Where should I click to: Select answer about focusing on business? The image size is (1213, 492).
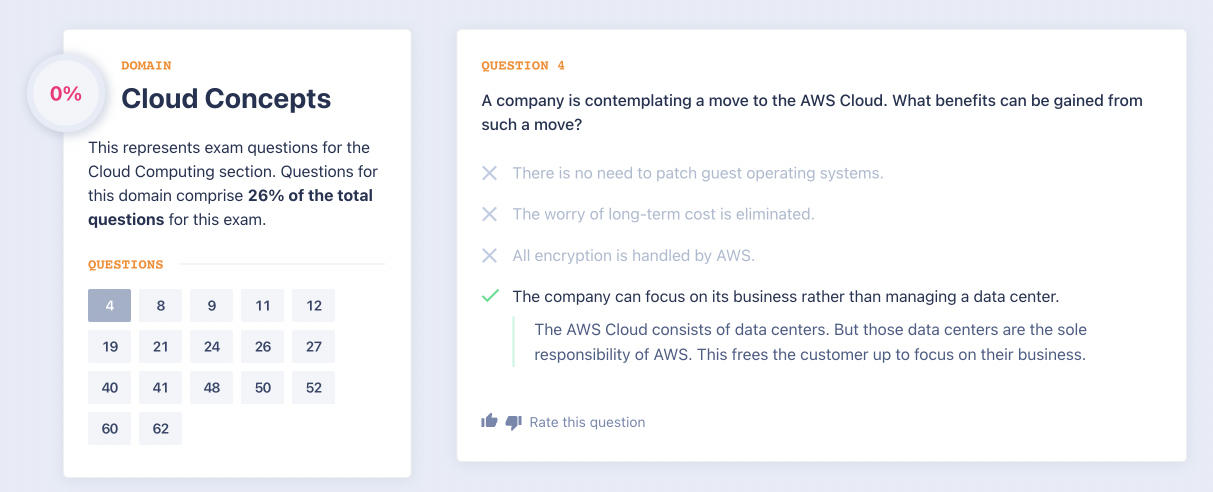[785, 296]
